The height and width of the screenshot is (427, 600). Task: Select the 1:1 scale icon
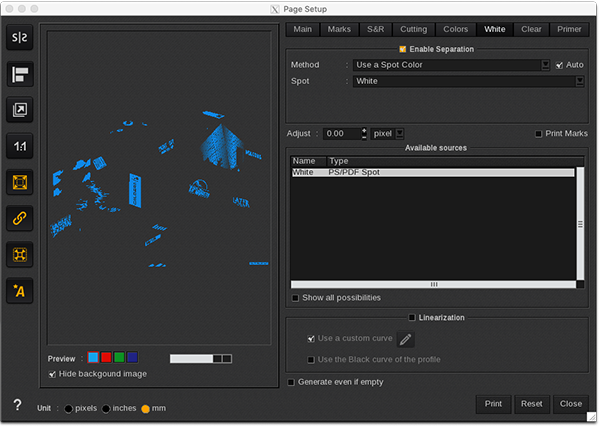pyautogui.click(x=20, y=146)
